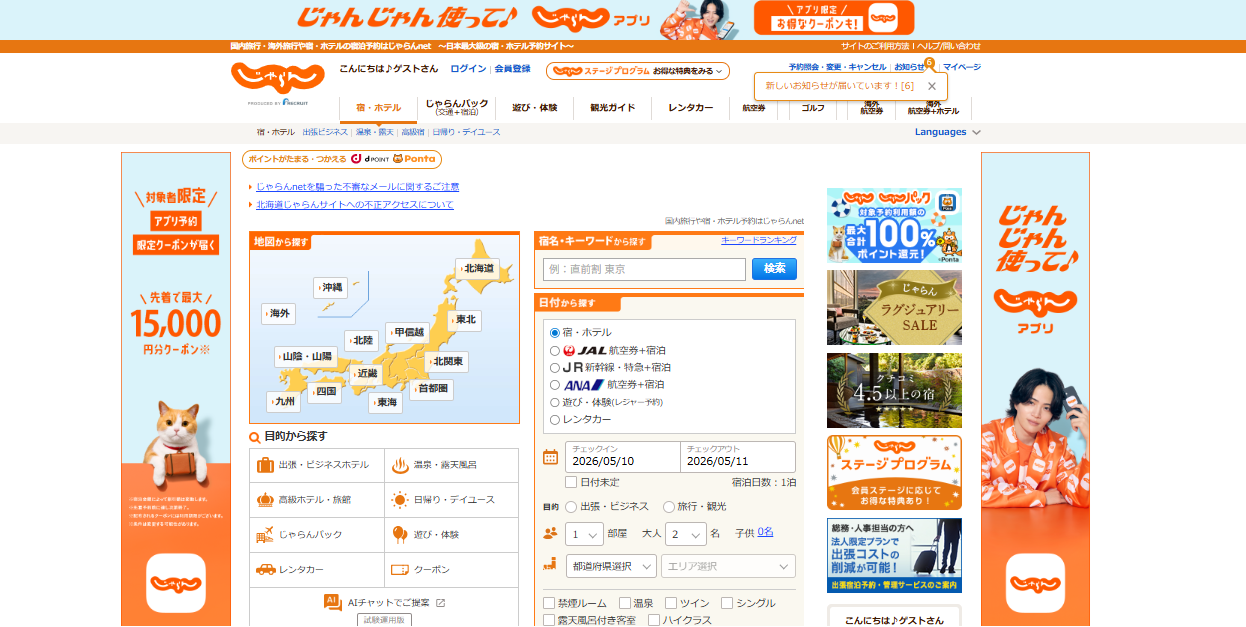The image size is (1246, 627).
Task: Dismiss the new notifications popup
Action: coord(932,86)
